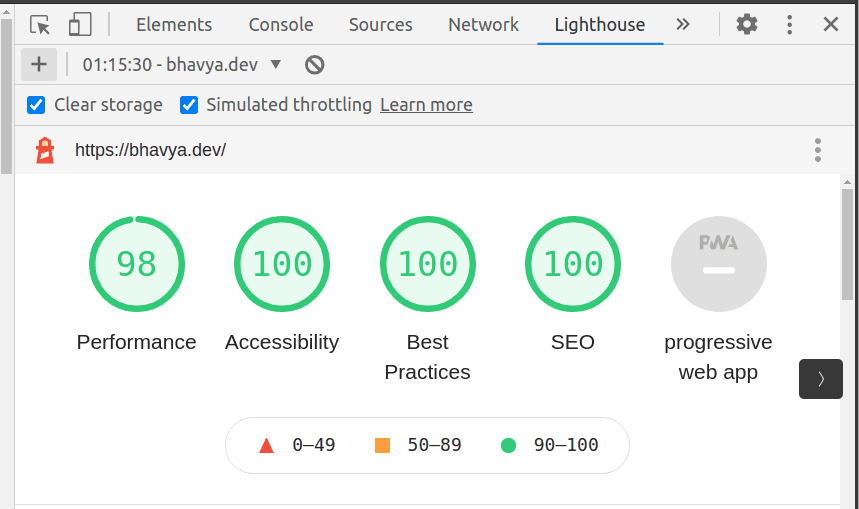Open the Console tab
Image resolution: width=859 pixels, height=509 pixels.
coord(281,25)
